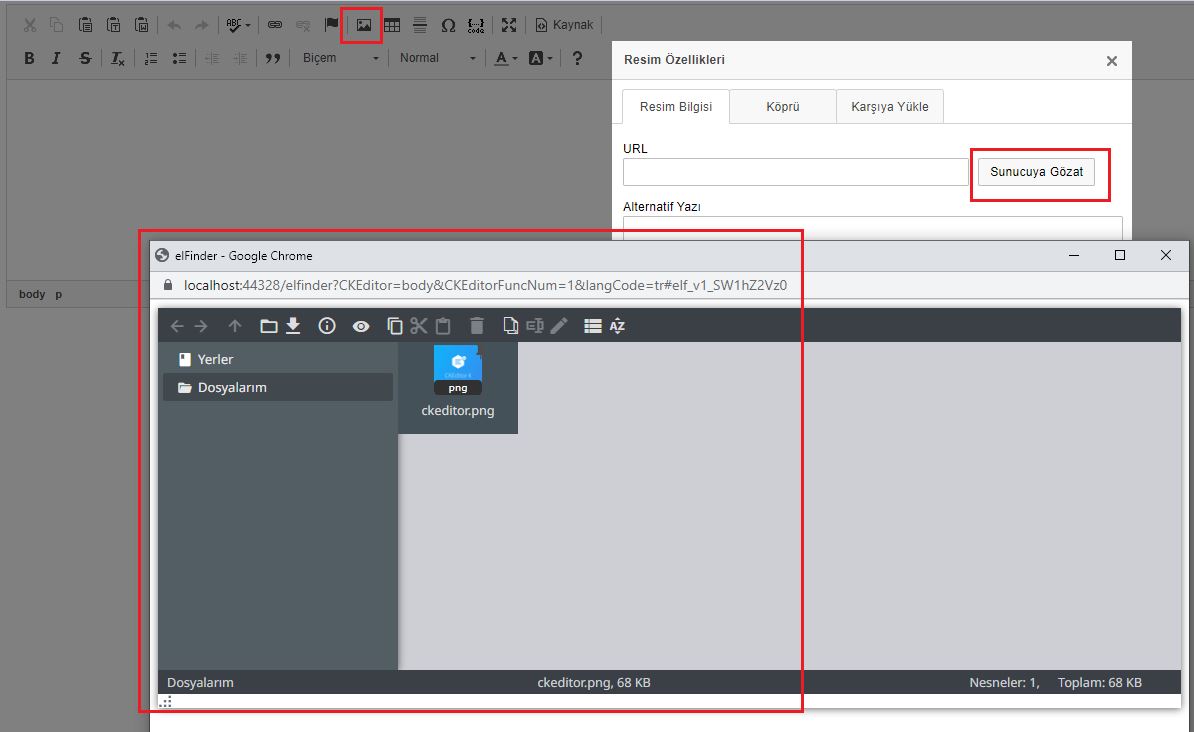Screen dimensions: 1194x732
Task: Click the Image insert icon in editor toolbar
Action: point(364,25)
